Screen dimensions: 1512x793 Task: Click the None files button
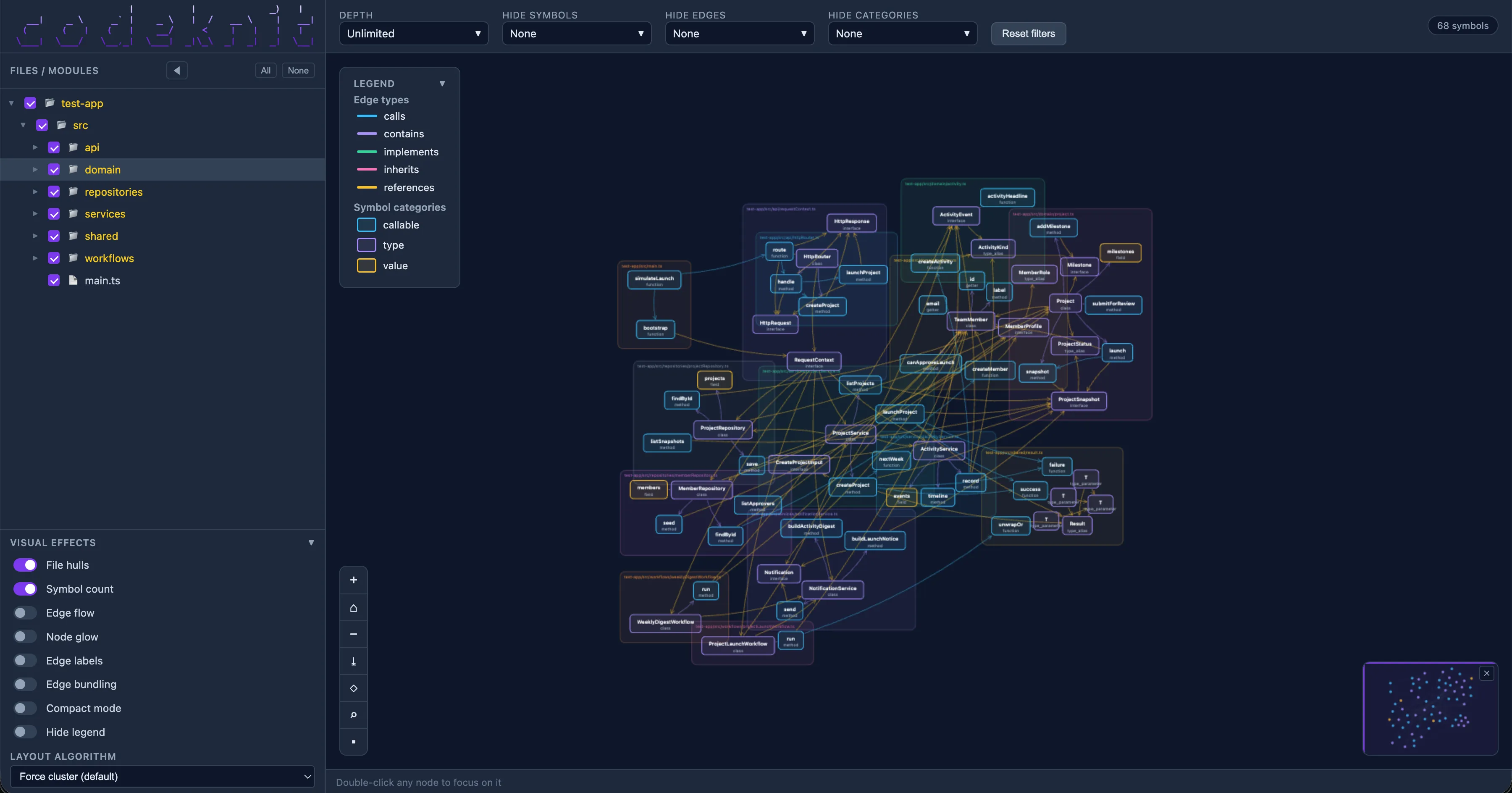tap(298, 71)
